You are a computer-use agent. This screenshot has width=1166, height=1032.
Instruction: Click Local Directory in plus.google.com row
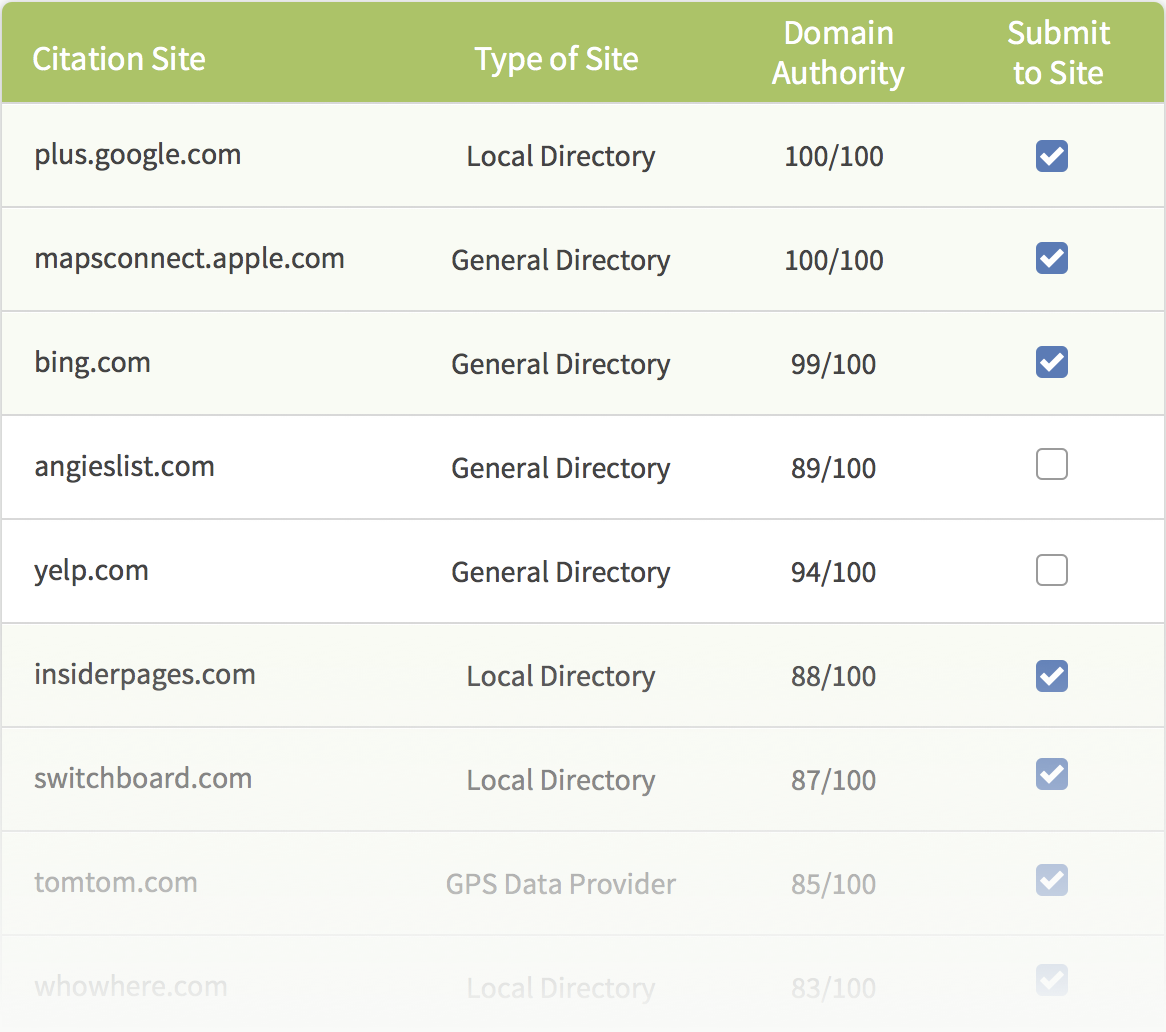coord(561,157)
